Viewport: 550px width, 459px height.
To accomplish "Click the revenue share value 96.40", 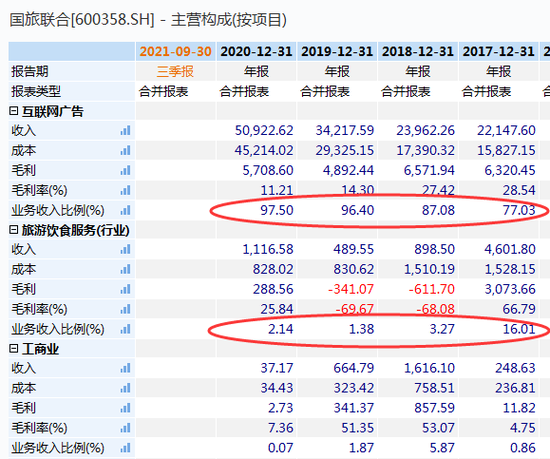I will coord(357,210).
